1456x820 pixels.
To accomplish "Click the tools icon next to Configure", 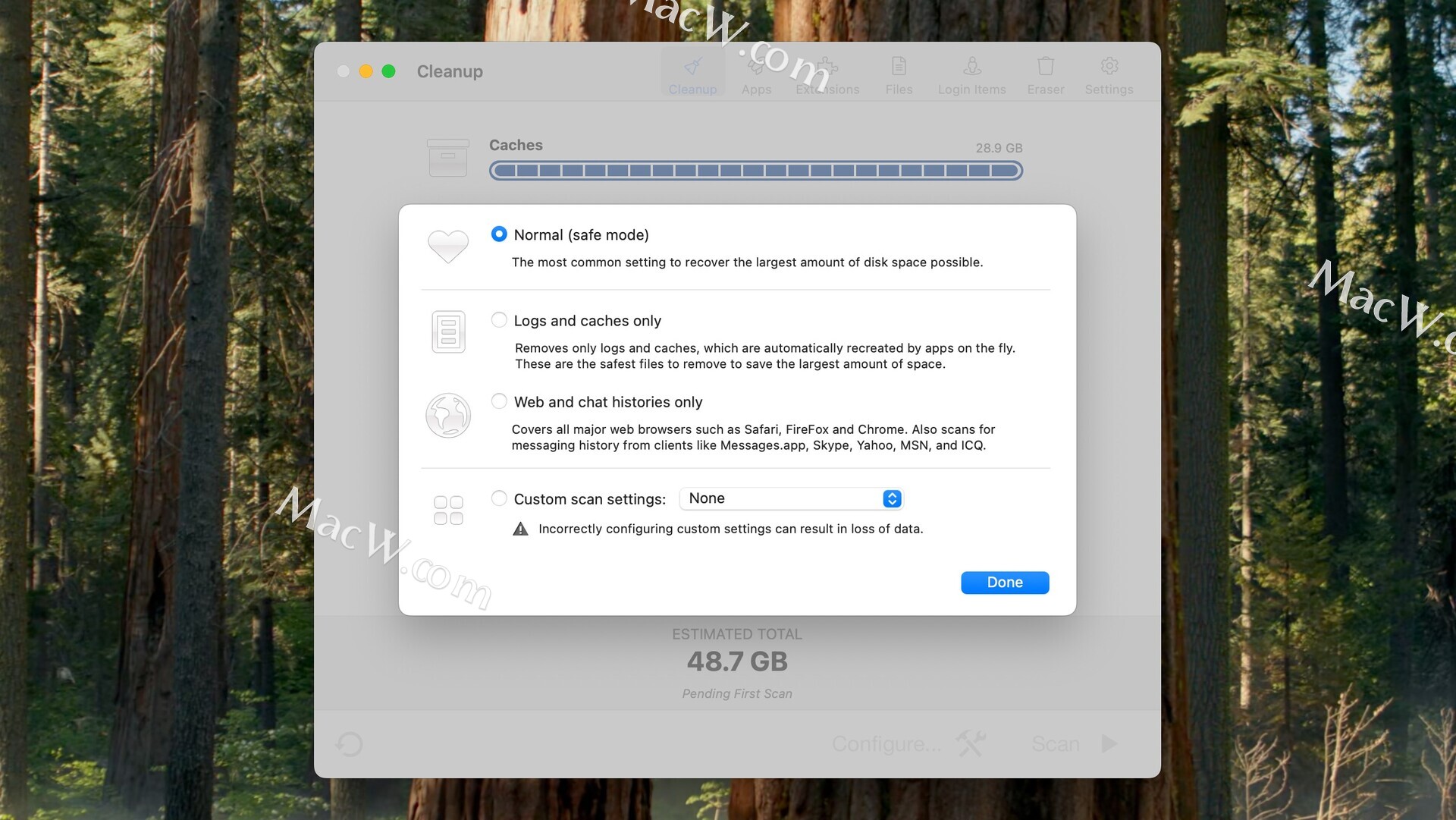I will (x=971, y=743).
